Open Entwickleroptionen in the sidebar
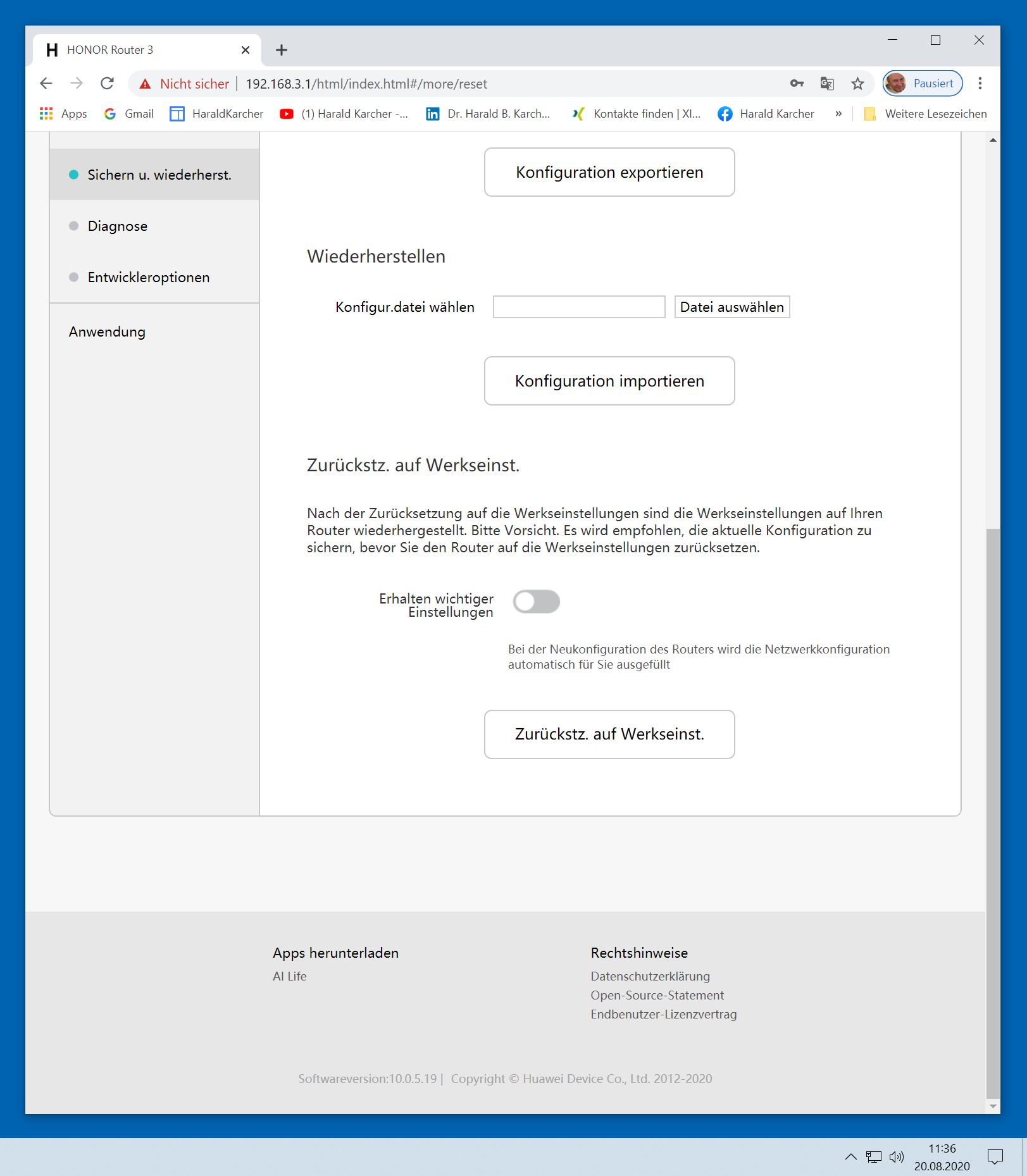Screen dimensions: 1027x1176 (x=154, y=277)
